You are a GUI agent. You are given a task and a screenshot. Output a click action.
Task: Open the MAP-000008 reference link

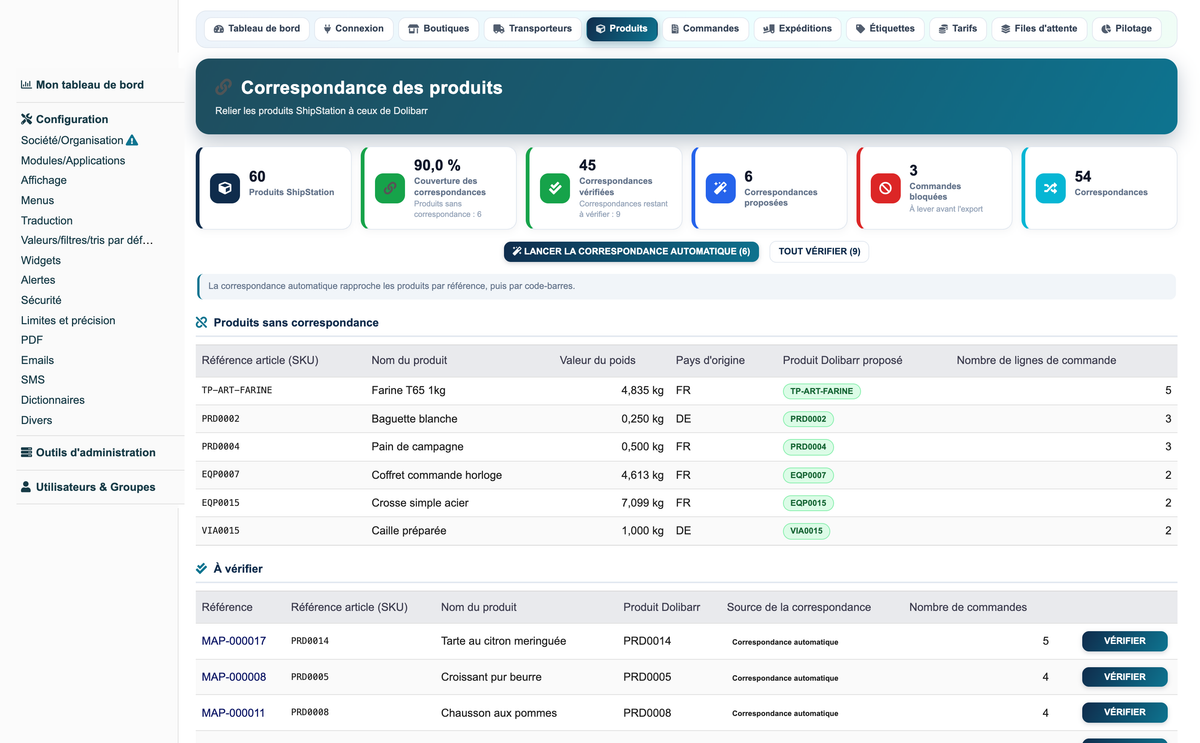[234, 677]
